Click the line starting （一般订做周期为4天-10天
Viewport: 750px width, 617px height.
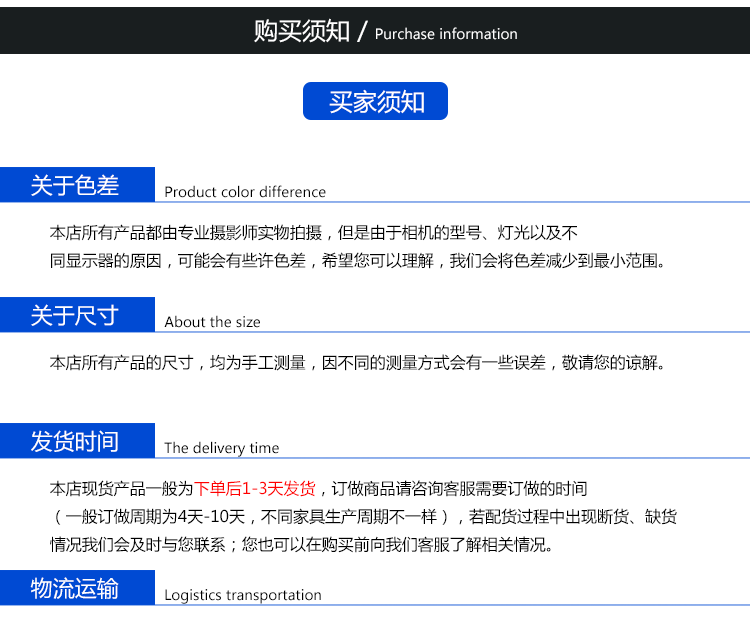click(x=364, y=517)
